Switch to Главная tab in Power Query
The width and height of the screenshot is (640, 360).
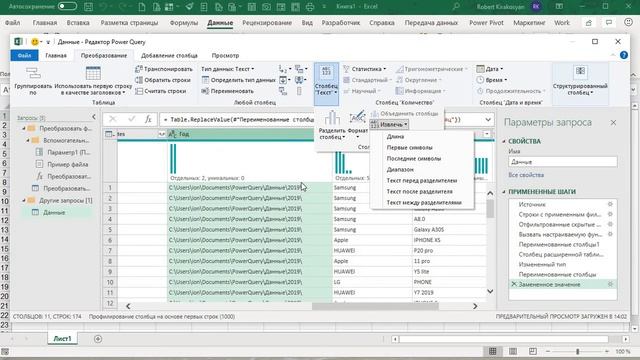(x=56, y=55)
